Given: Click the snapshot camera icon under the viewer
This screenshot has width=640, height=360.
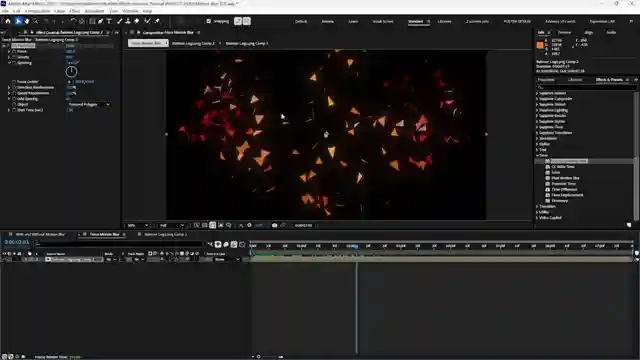Looking at the screenshot, I should (x=274, y=225).
